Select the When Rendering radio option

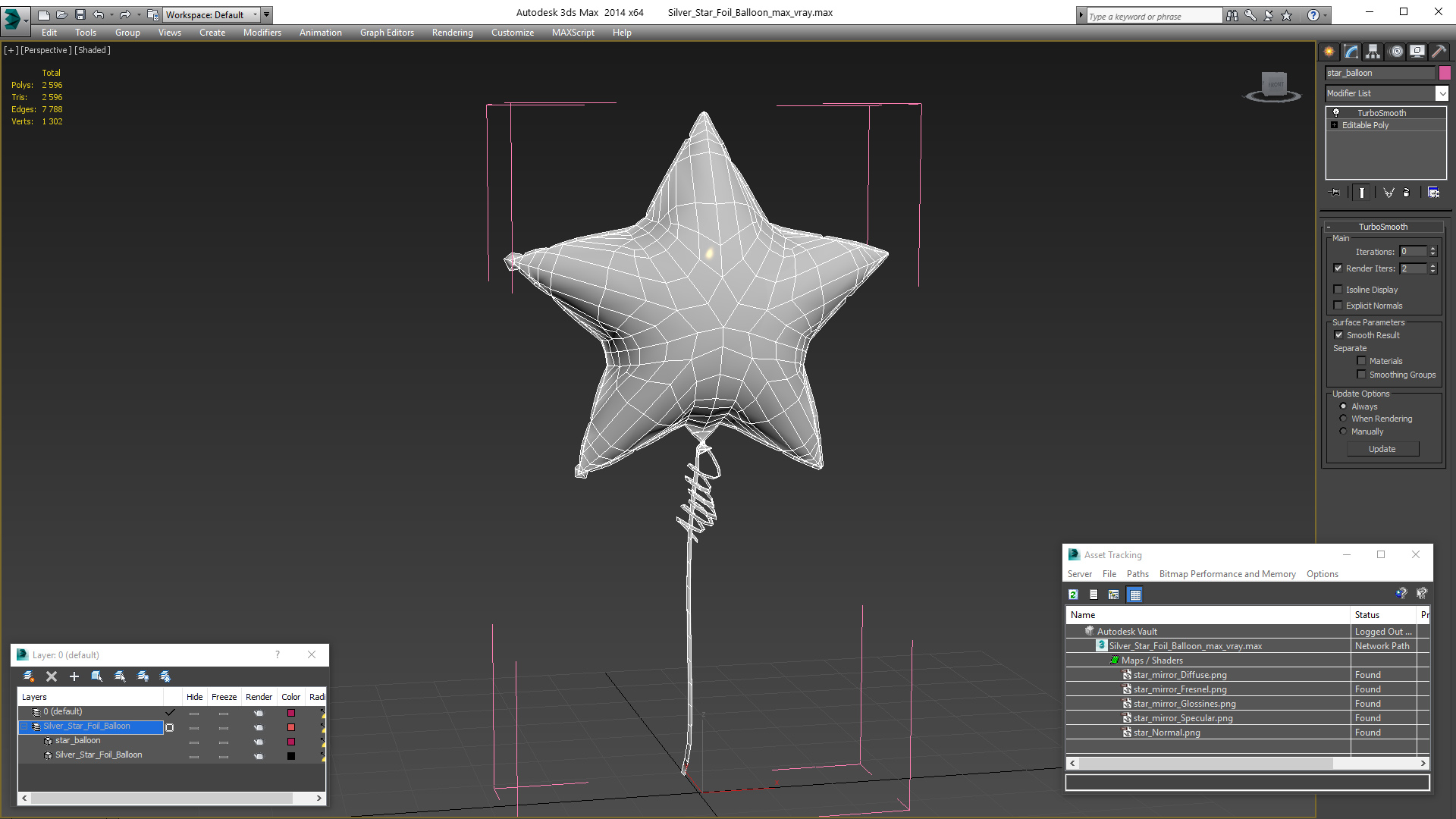click(x=1343, y=419)
